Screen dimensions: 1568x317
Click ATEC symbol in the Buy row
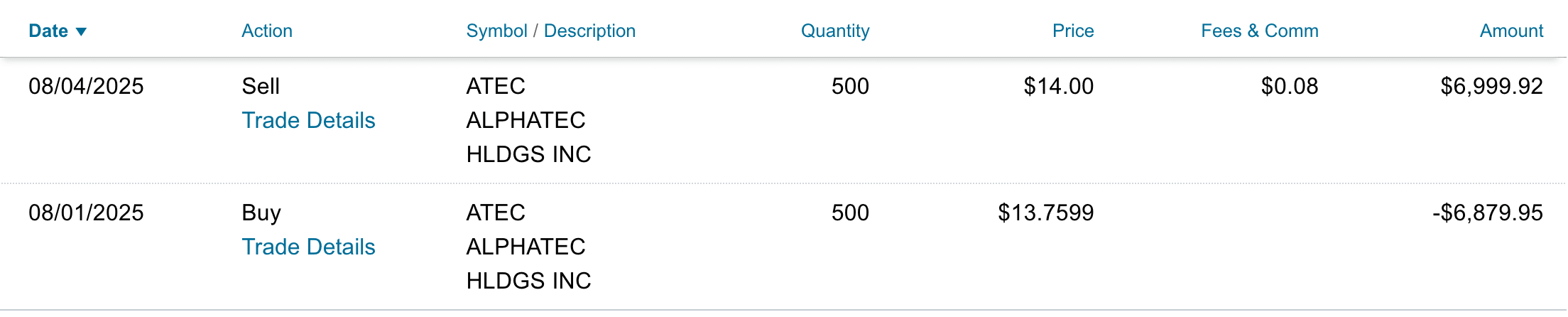[x=496, y=213]
